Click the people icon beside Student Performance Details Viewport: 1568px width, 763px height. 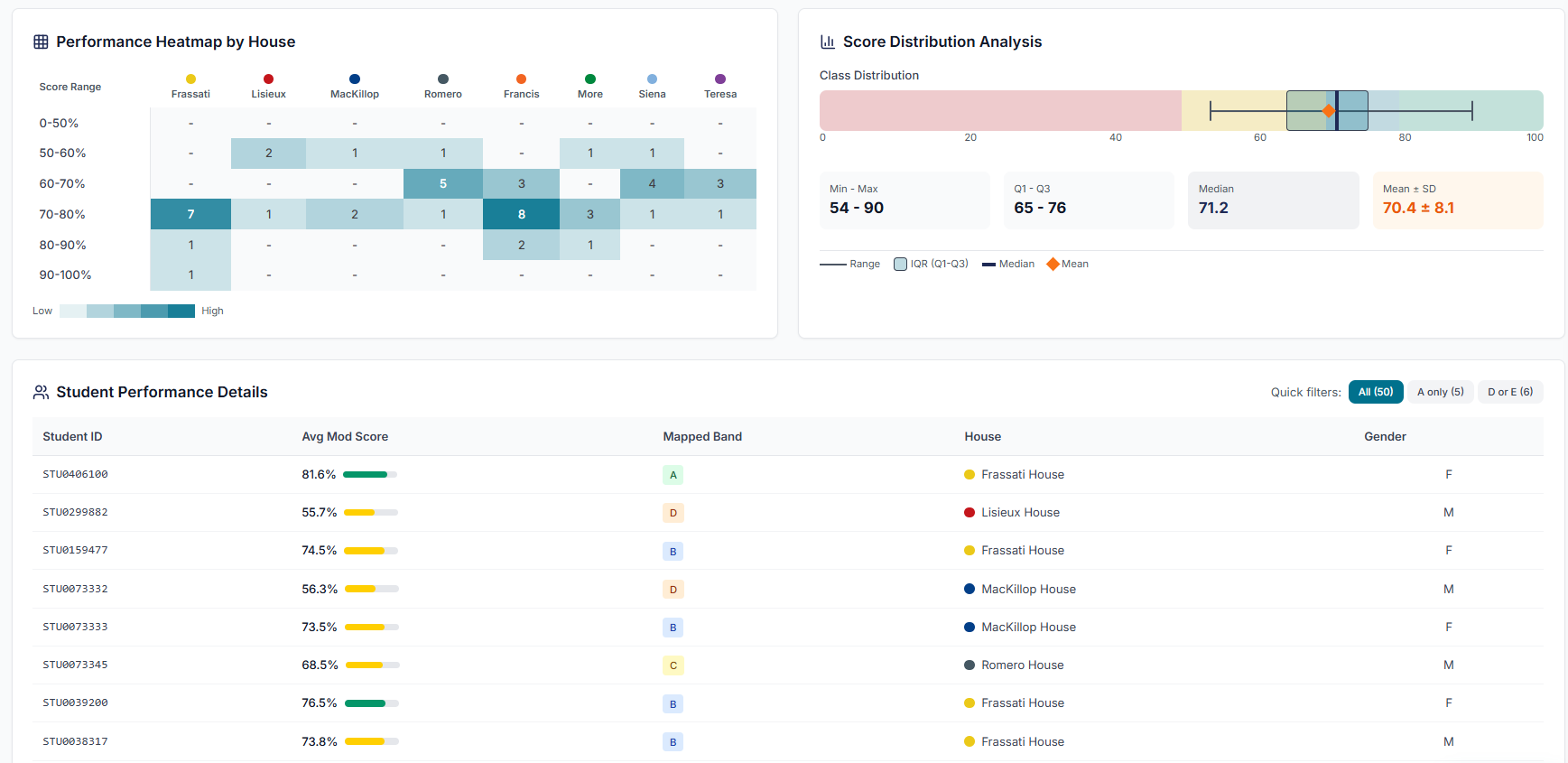pos(41,392)
